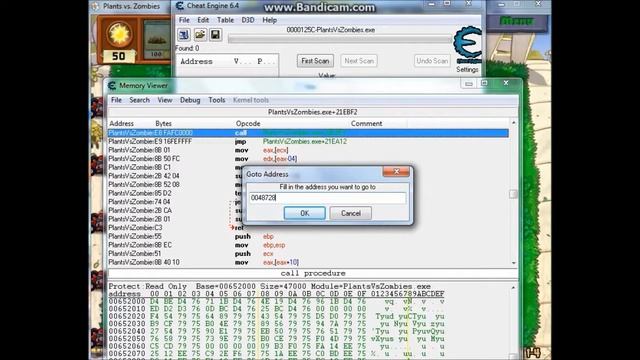Minimize the Memory Viewer window
This screenshot has height=360, width=640.
[469, 84]
